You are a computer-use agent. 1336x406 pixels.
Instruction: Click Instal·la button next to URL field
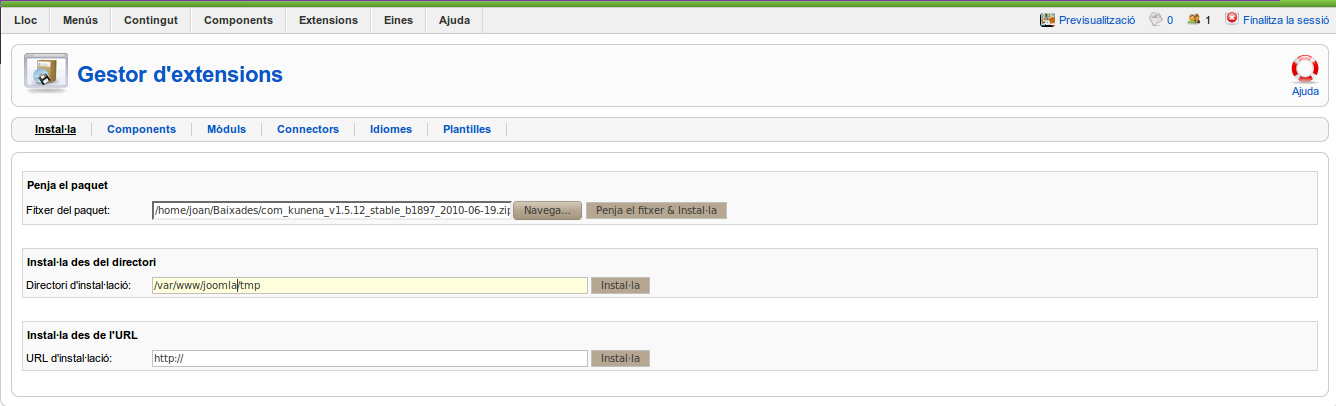pyautogui.click(x=620, y=358)
